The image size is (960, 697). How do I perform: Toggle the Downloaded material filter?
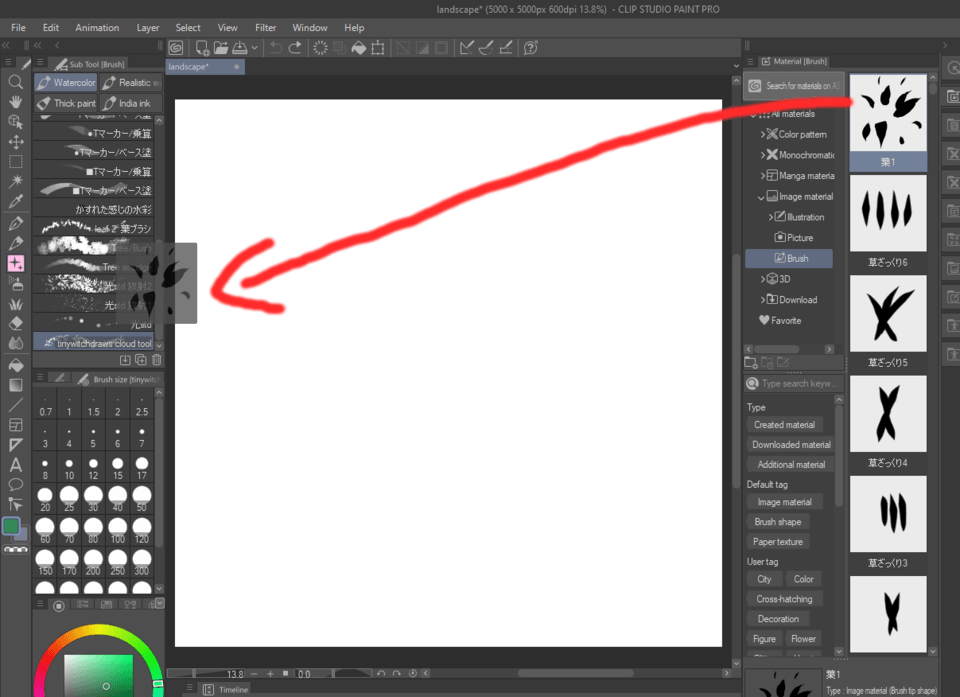pos(791,445)
